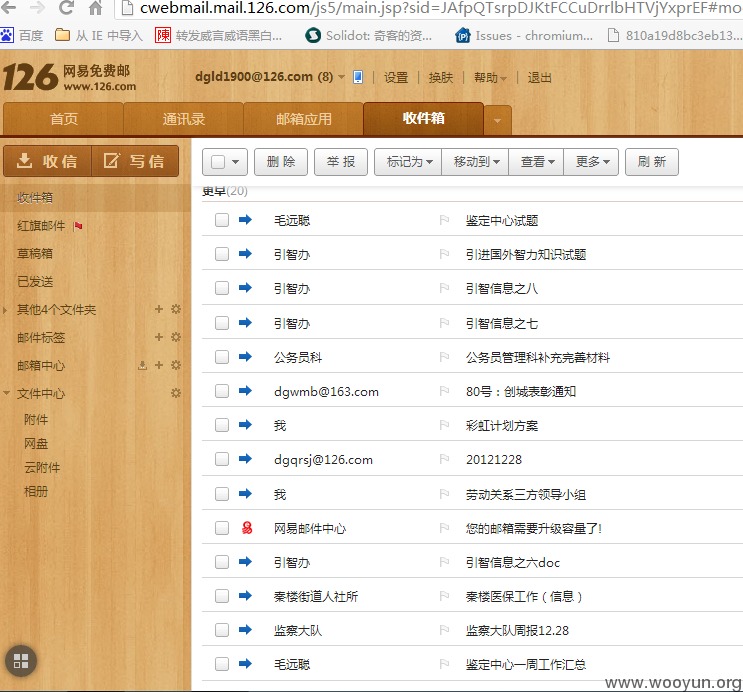Open the 百度 bookmark

pos(22,36)
